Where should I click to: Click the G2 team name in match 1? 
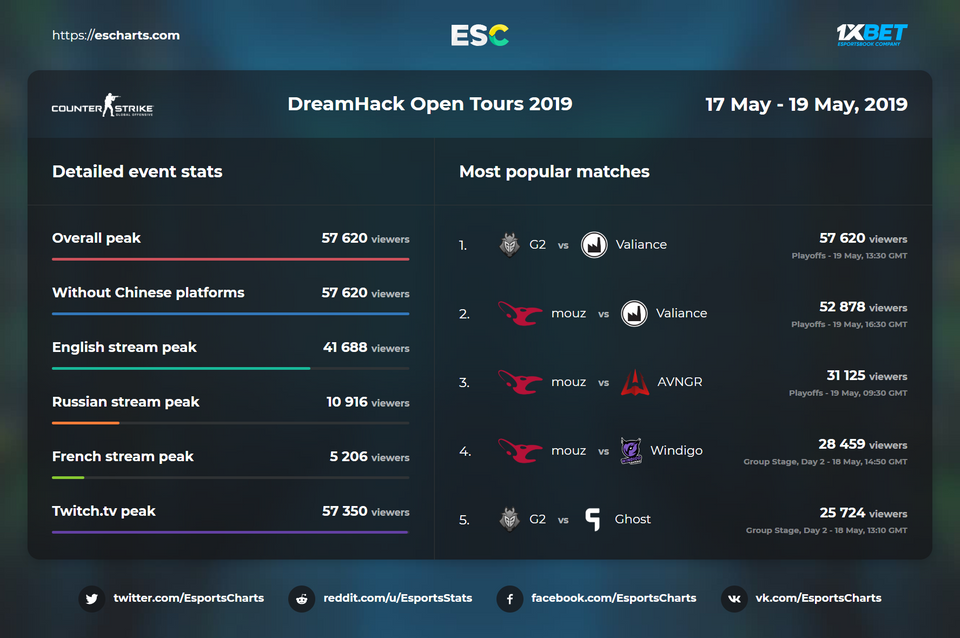point(538,245)
